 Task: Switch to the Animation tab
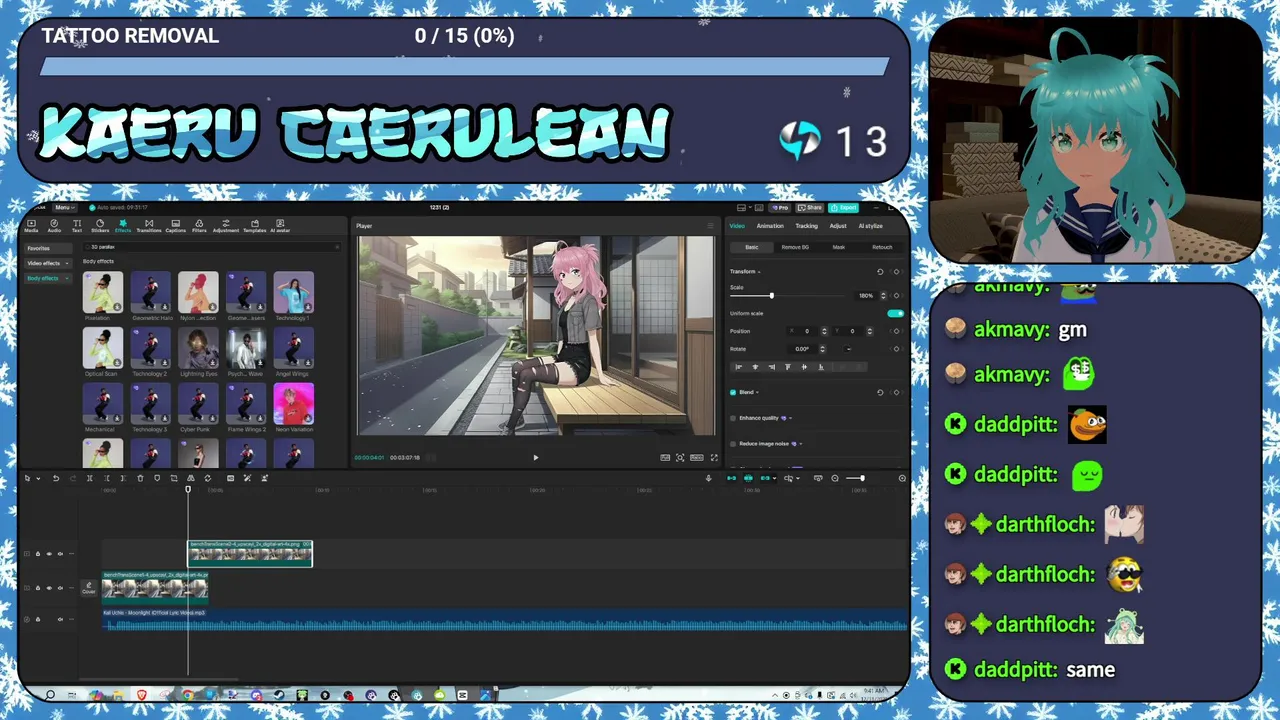[770, 226]
